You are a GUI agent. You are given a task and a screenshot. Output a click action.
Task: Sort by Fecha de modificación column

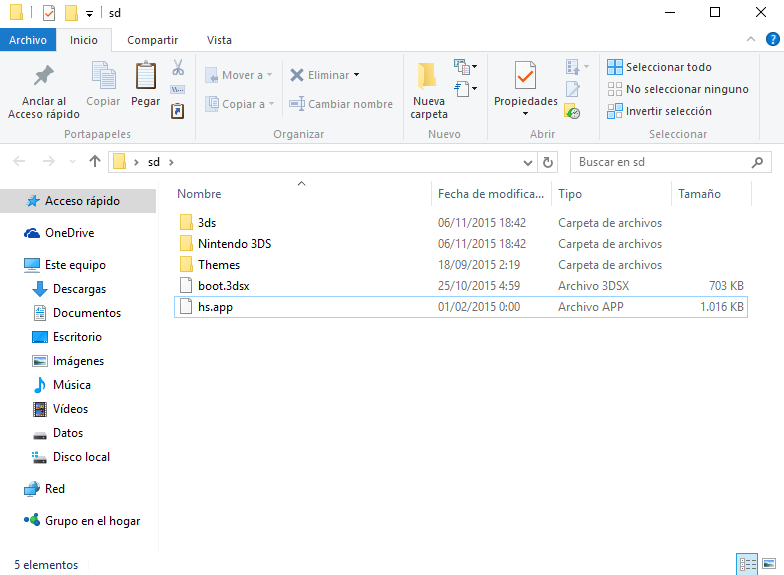(491, 194)
